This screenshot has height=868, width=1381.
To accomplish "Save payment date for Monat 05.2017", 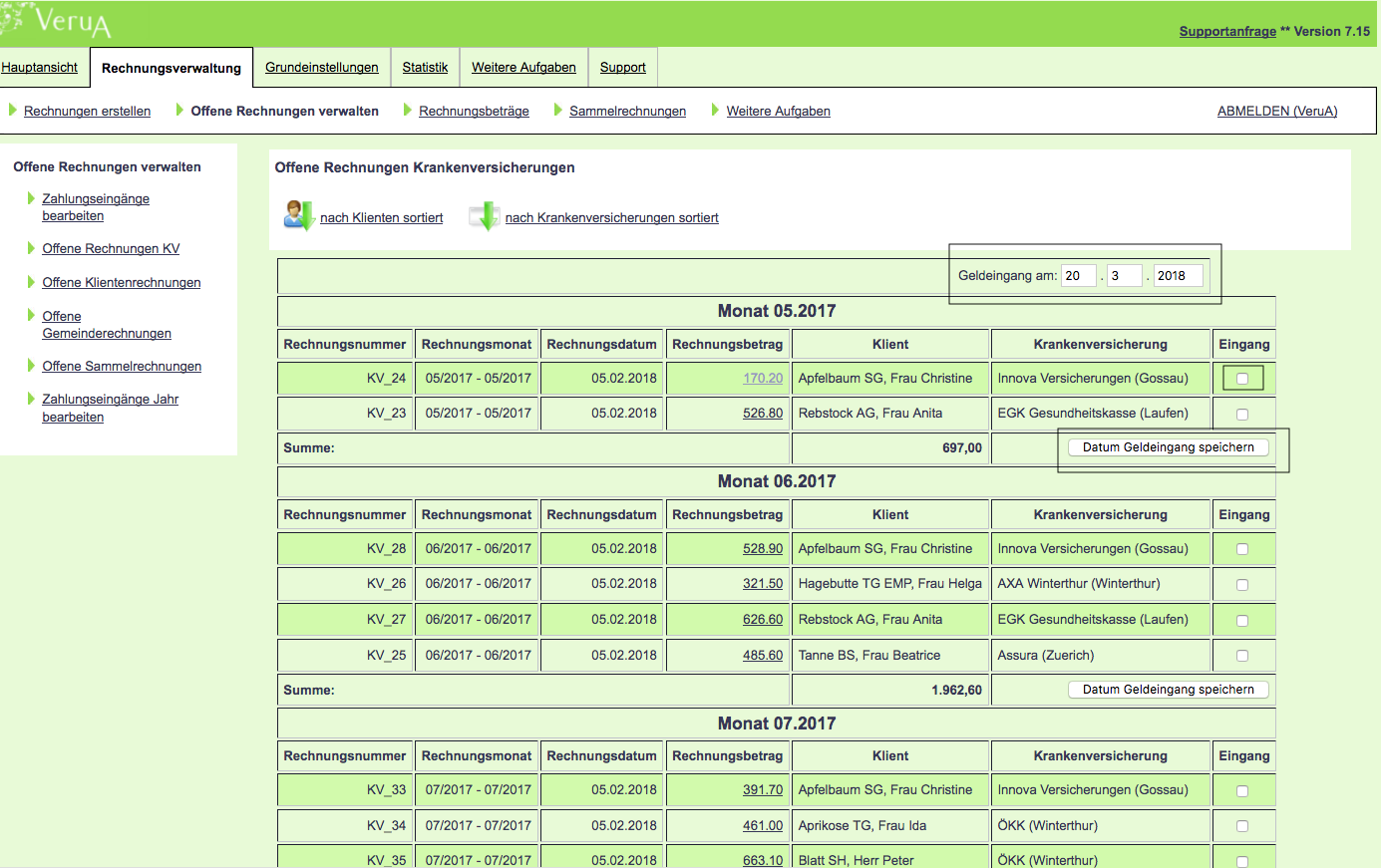I will (1168, 447).
